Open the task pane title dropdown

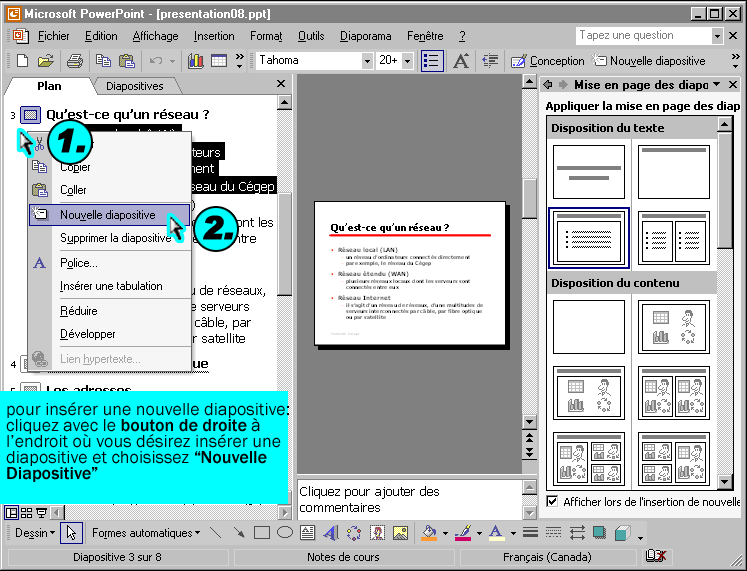click(x=717, y=85)
